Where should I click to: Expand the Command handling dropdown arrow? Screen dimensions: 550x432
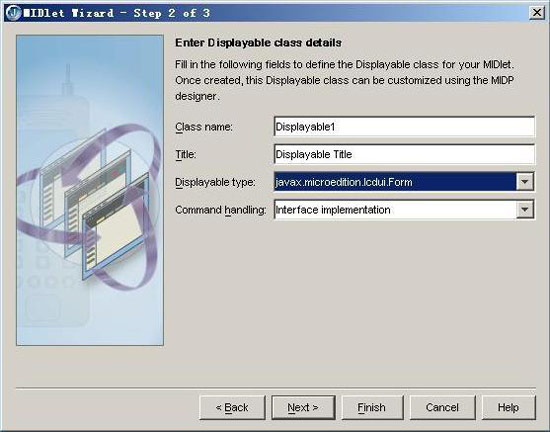point(525,209)
